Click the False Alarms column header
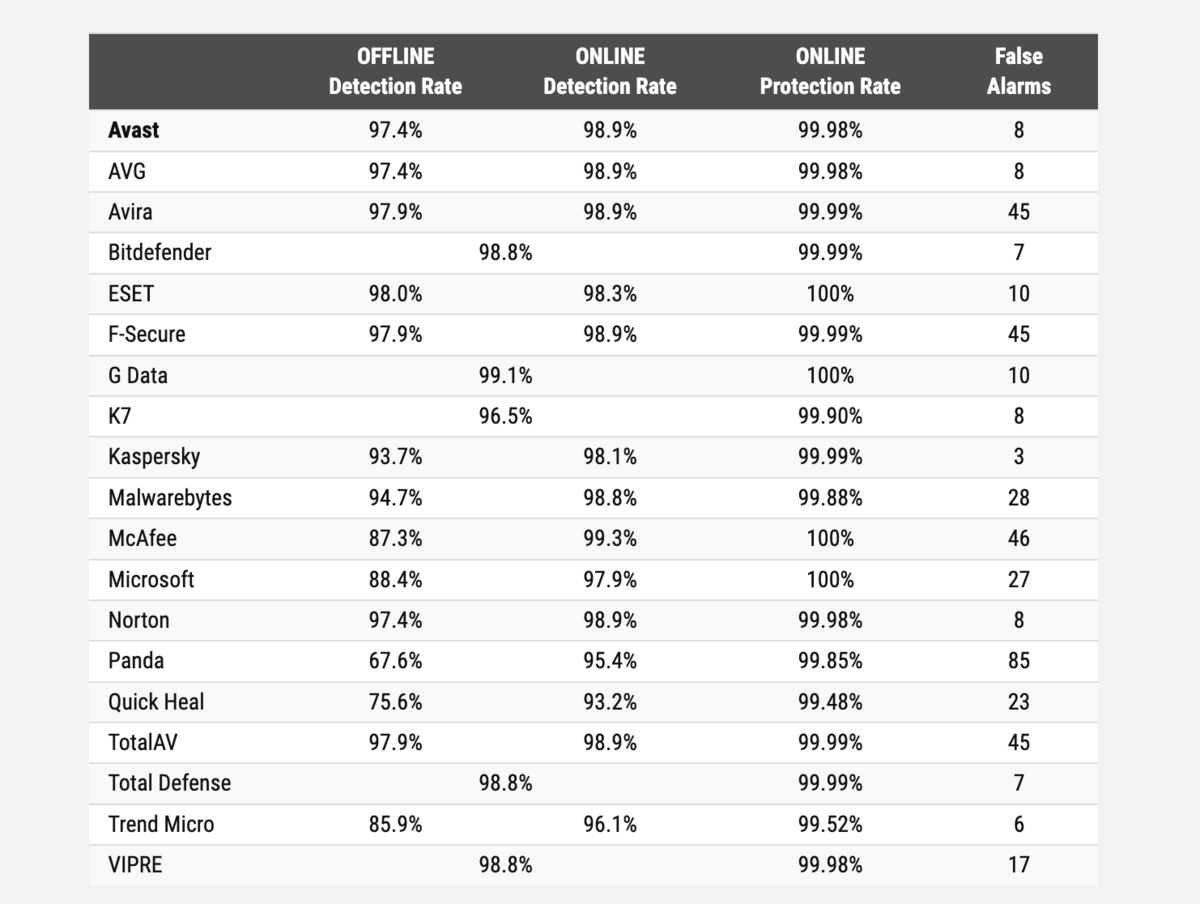 [x=1018, y=71]
